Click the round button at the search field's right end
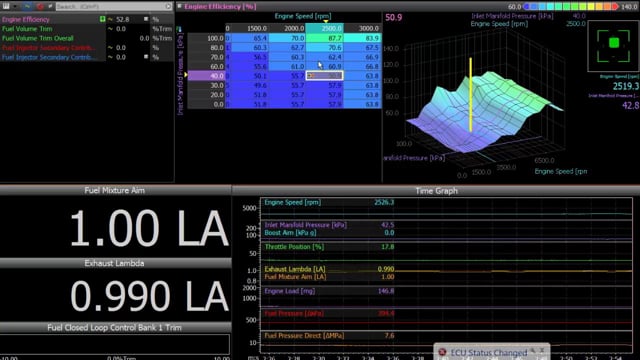 168,7
